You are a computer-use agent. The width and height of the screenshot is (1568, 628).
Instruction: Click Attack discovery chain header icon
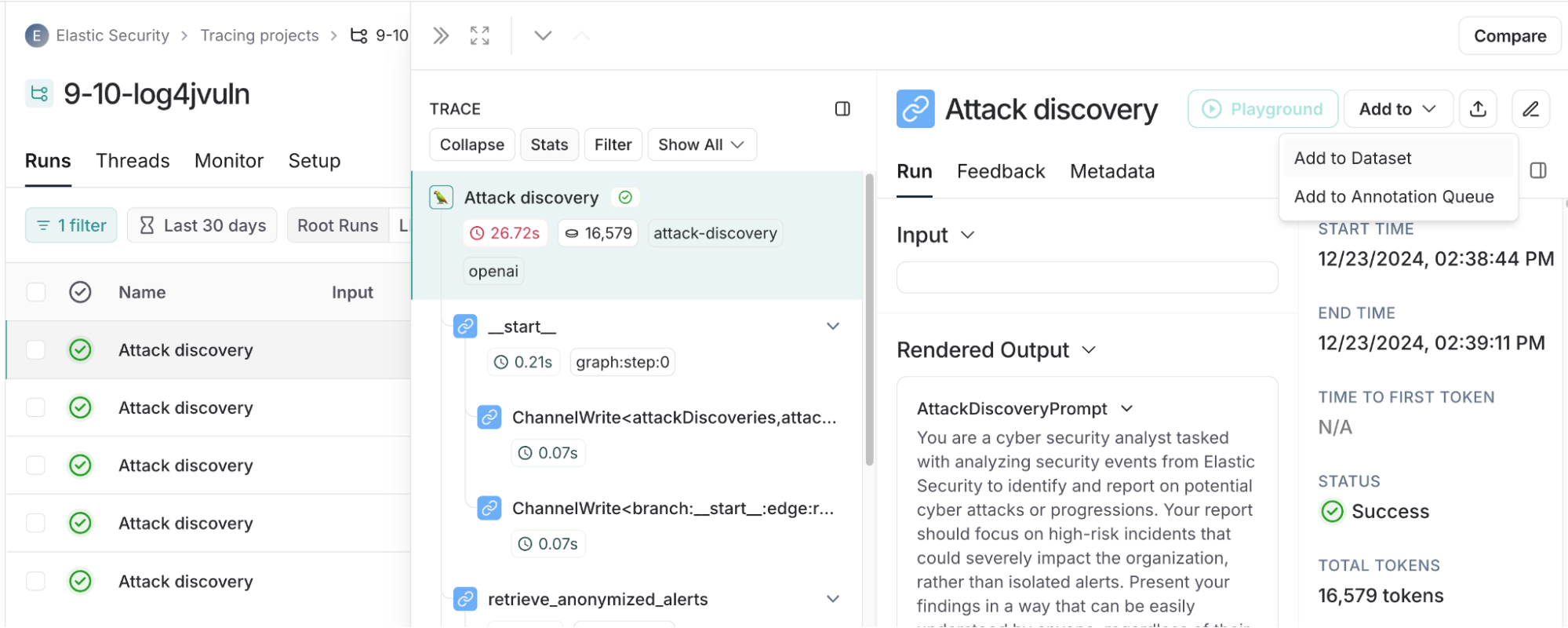coord(915,109)
